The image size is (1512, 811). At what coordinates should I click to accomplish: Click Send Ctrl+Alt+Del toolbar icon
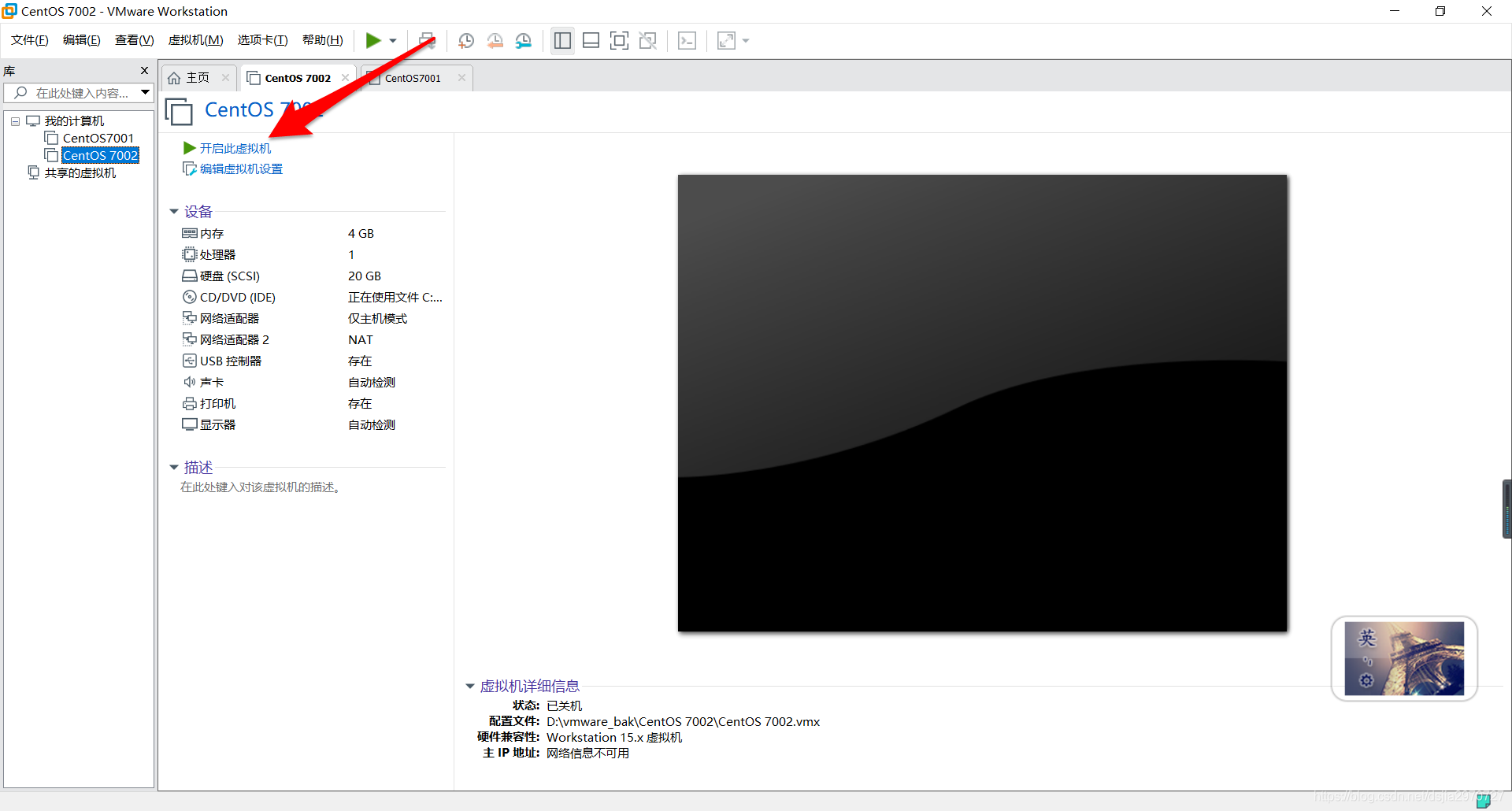click(427, 40)
